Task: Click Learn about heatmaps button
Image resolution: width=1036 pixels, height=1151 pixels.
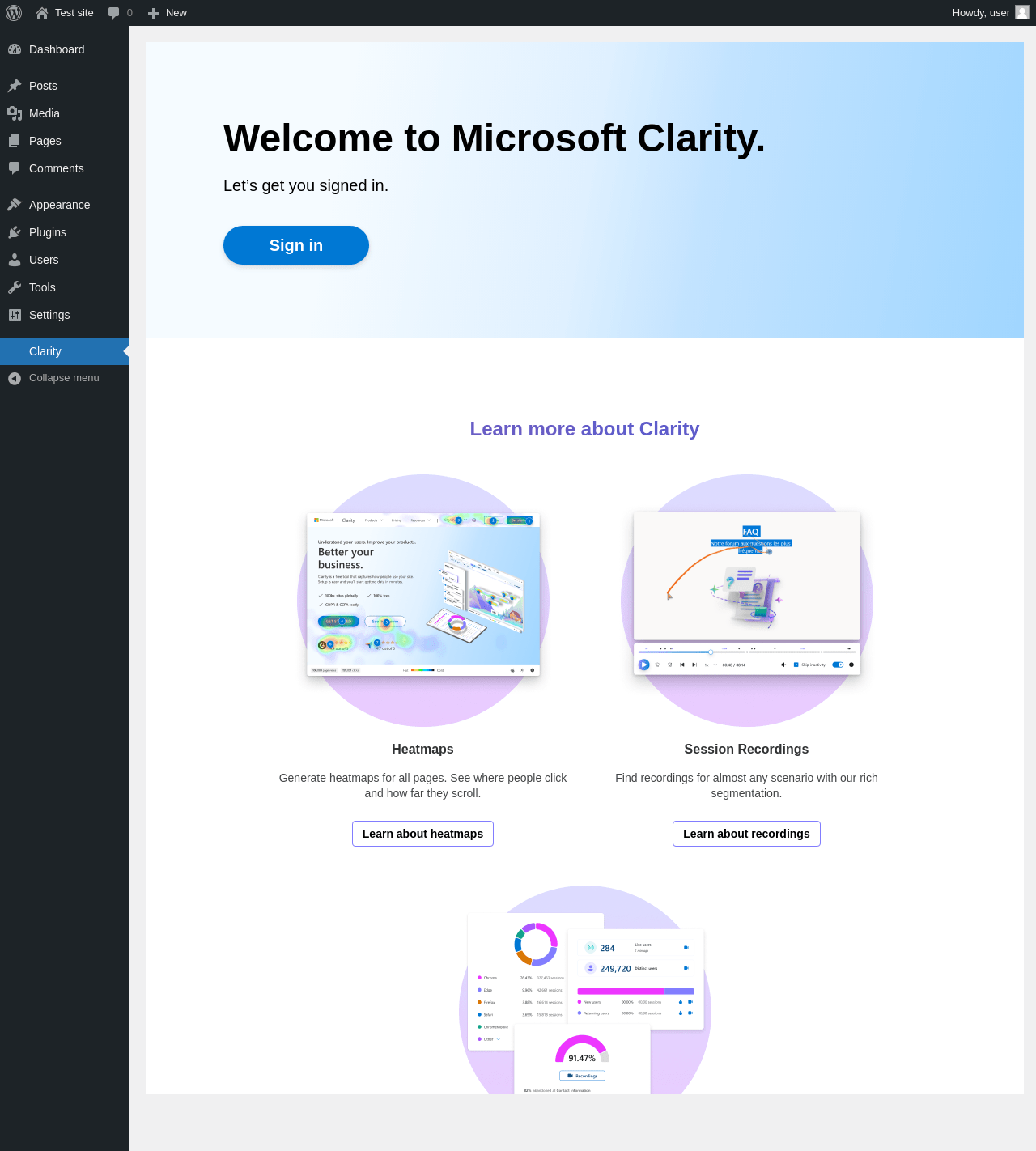Action: 422,834
